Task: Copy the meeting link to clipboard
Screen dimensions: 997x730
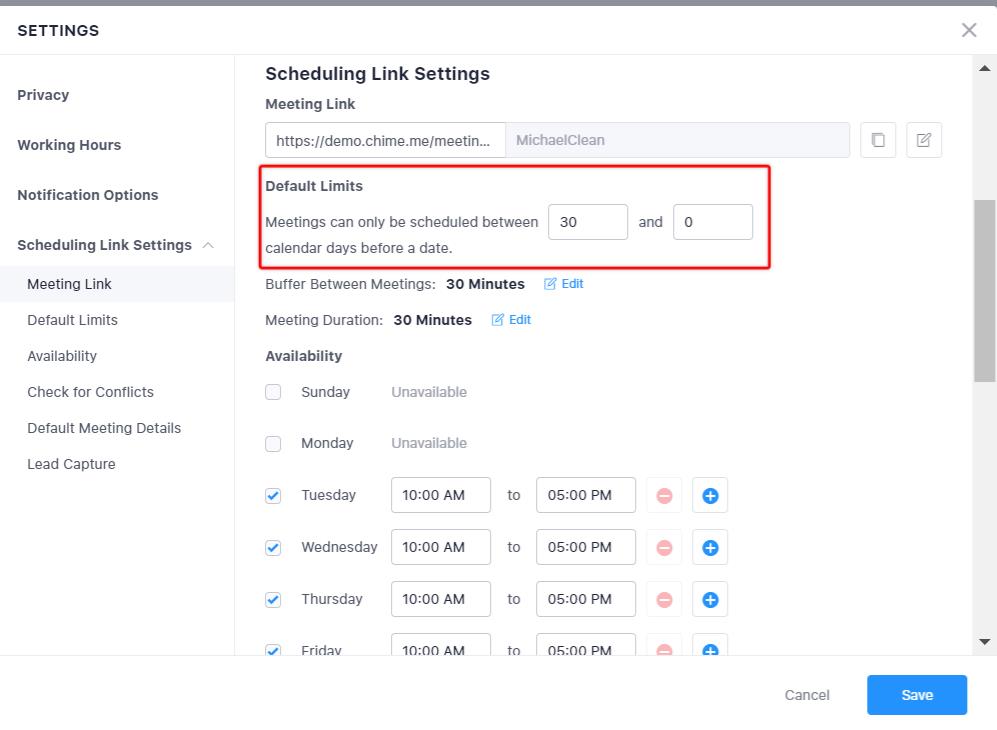Action: point(878,140)
